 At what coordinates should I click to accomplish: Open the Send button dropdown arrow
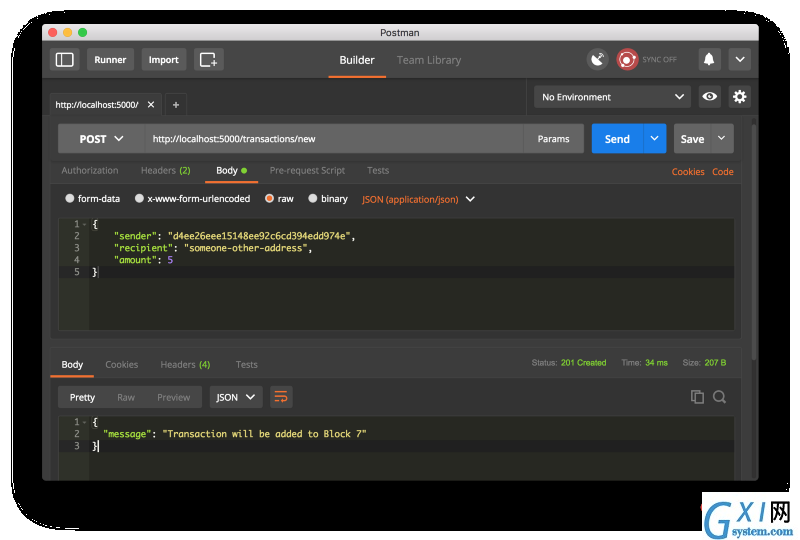click(655, 138)
